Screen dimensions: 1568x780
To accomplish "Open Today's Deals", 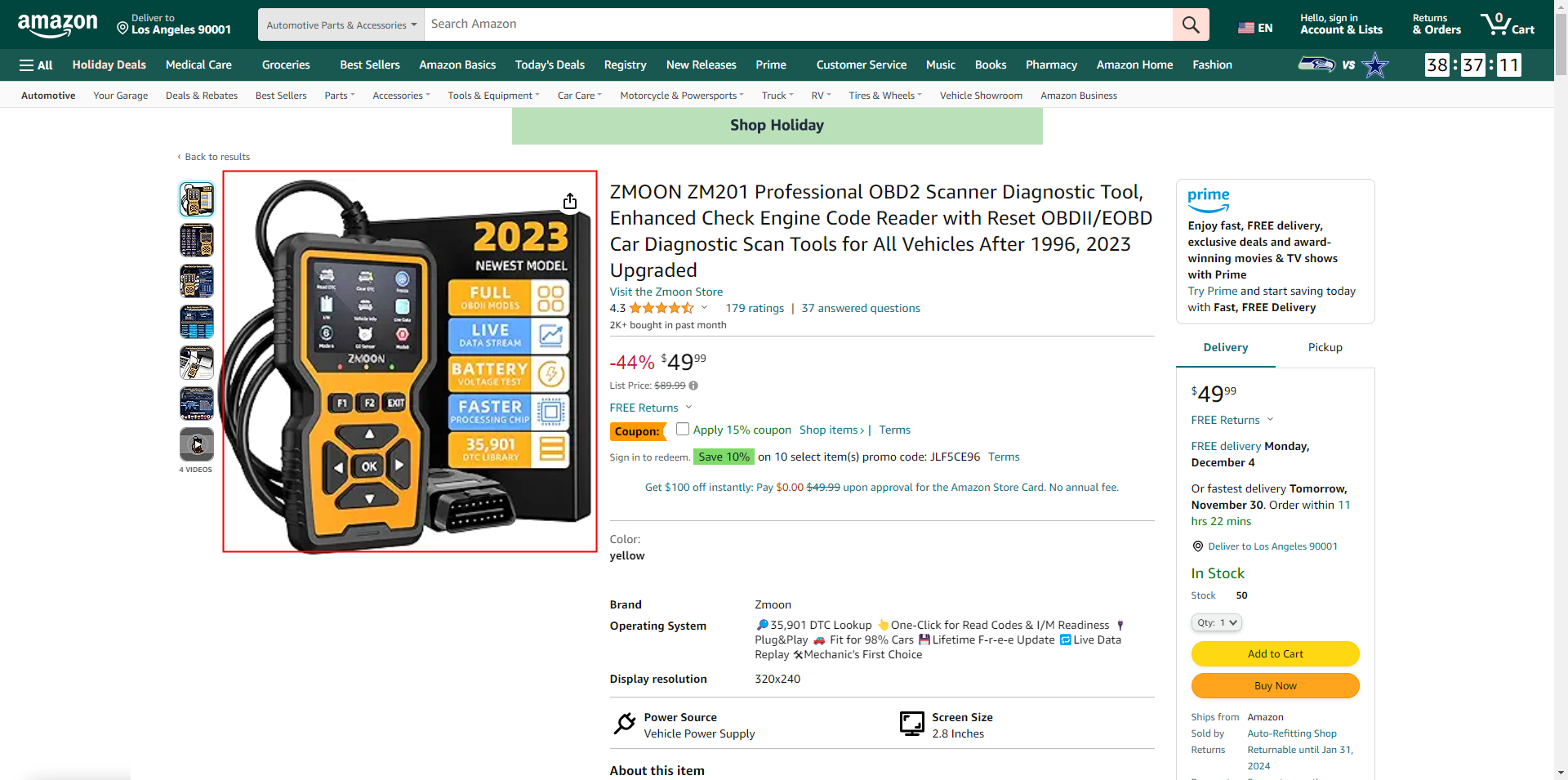I will click(550, 65).
